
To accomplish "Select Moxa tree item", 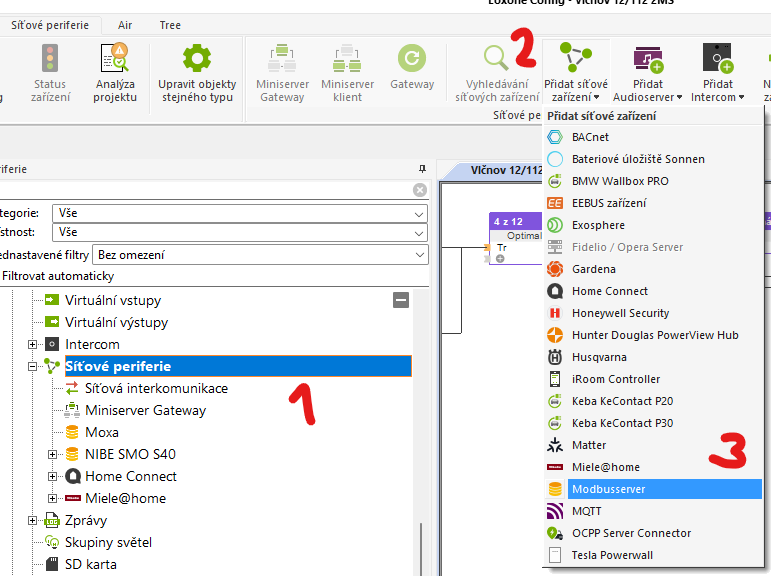I will tap(102, 432).
